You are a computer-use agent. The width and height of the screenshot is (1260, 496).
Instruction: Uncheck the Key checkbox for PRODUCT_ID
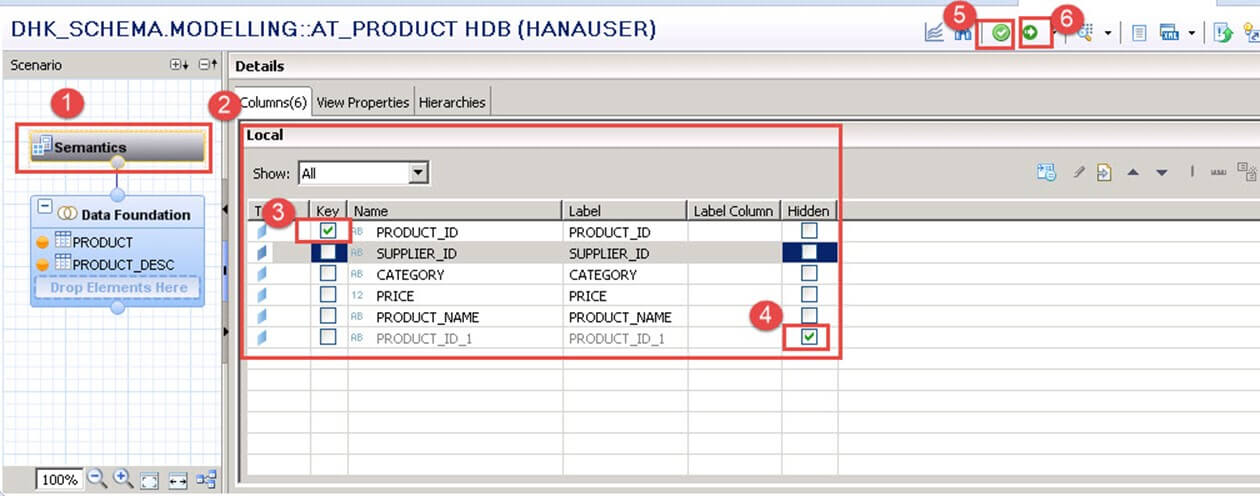328,231
